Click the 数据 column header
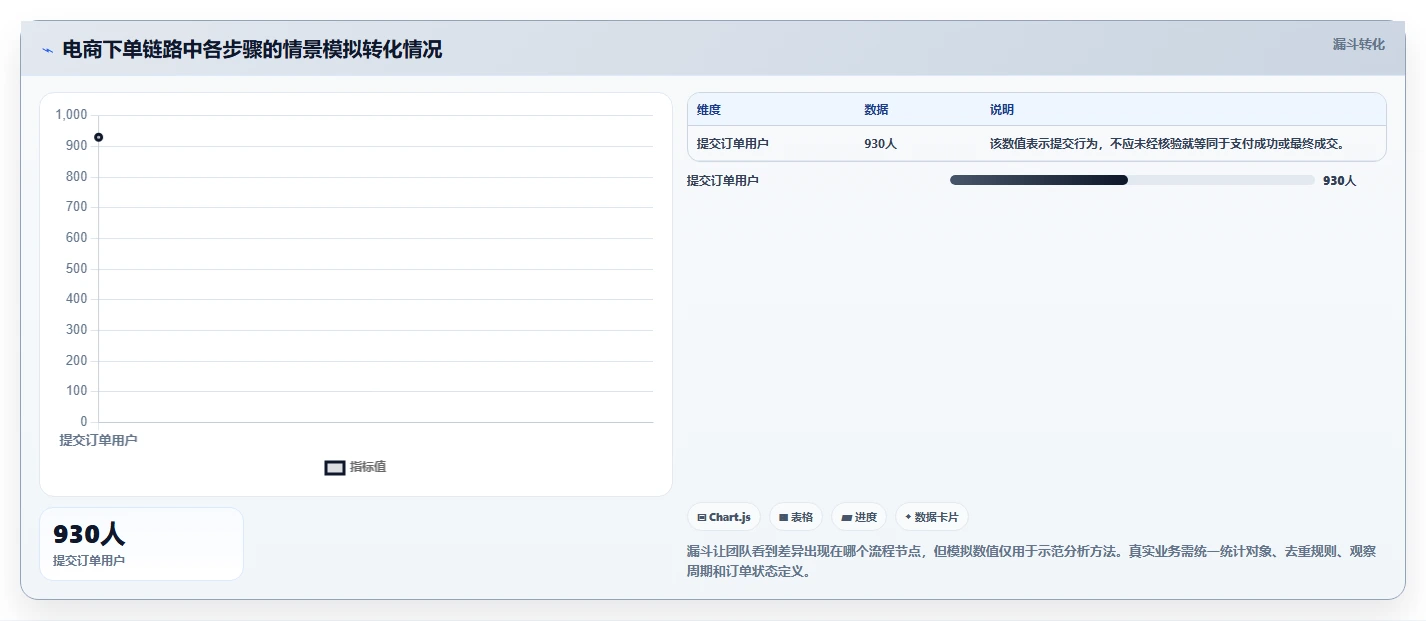The height and width of the screenshot is (621, 1426). pos(877,110)
